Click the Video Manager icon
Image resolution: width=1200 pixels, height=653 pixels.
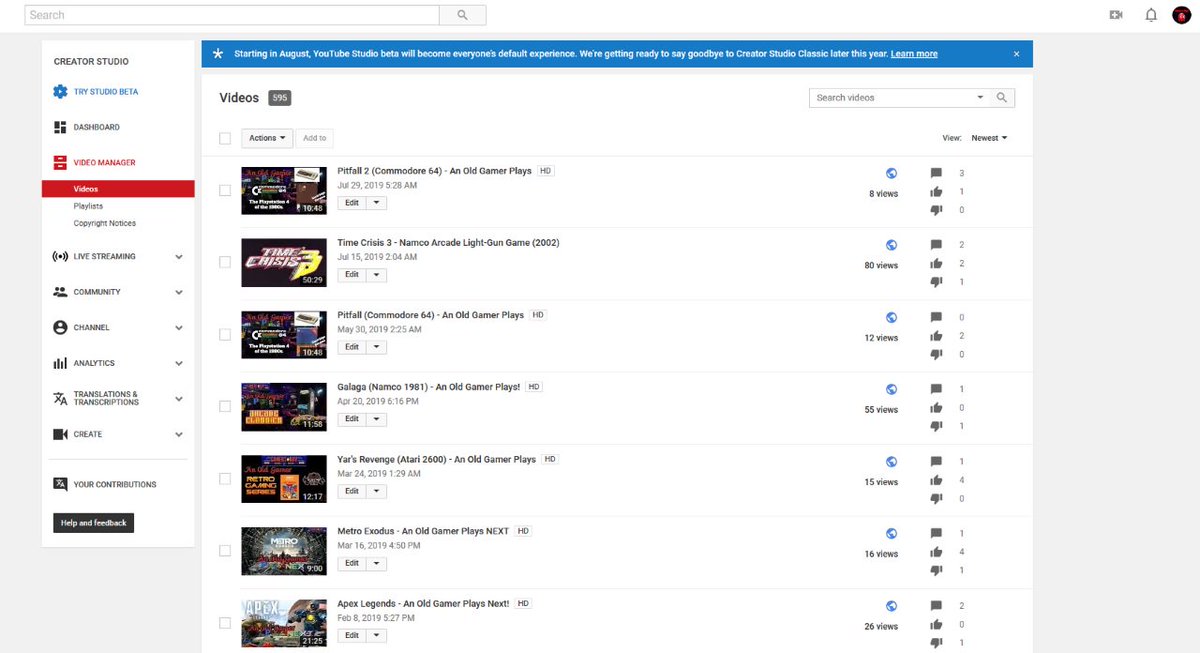pos(60,162)
